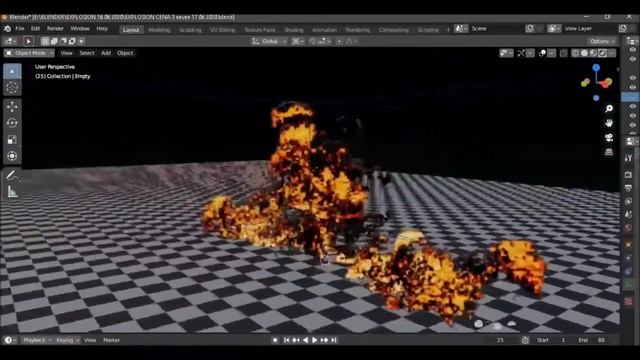Open the gizmo options dropdown arrow

(x=530, y=53)
